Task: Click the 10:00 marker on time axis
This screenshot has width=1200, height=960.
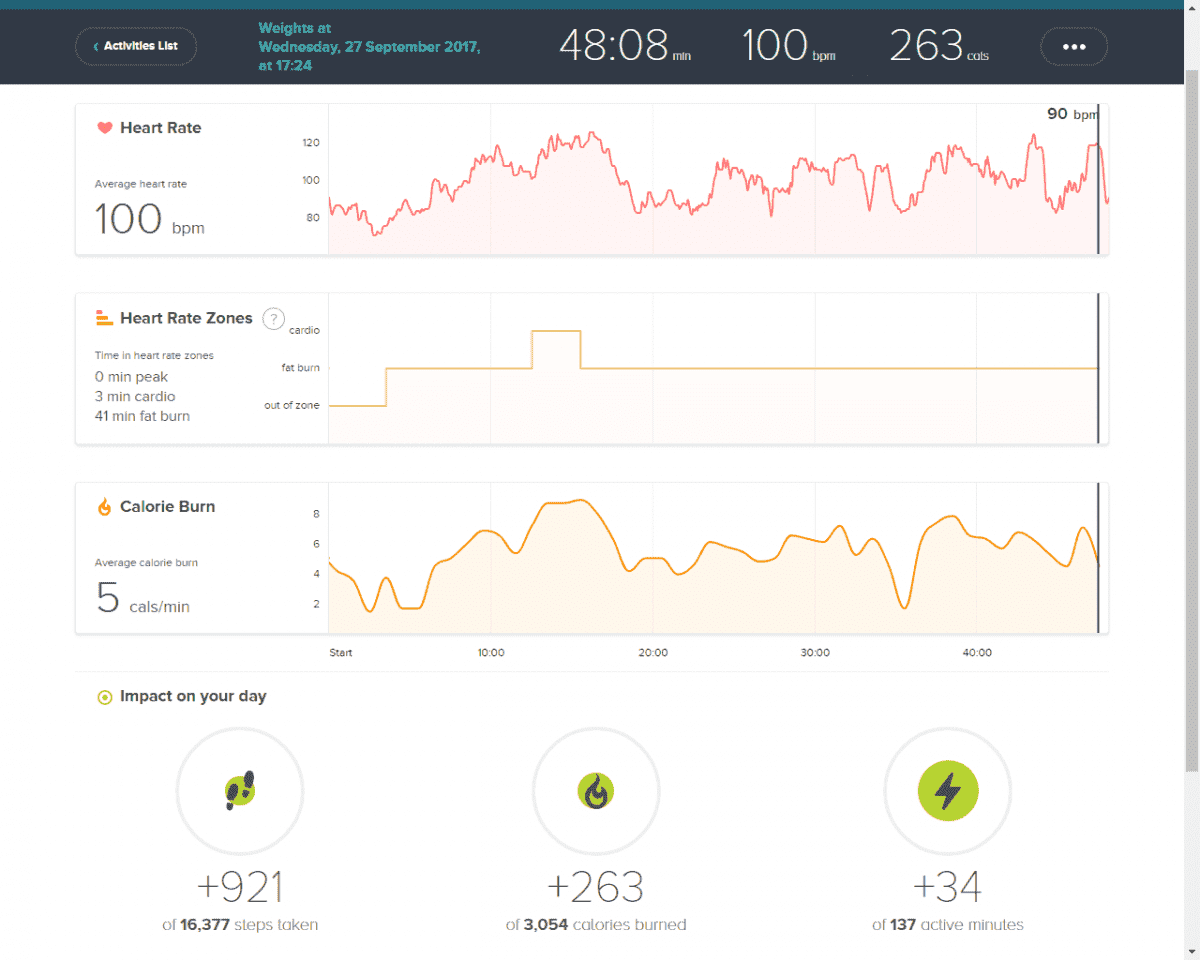Action: [x=491, y=653]
